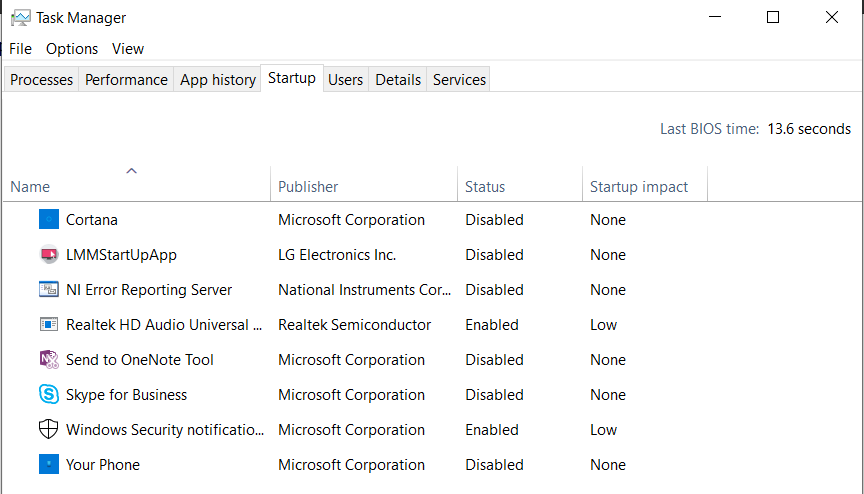Screen dimensions: 864x494
Task: Sort by the Publisher column header
Action: tap(308, 186)
